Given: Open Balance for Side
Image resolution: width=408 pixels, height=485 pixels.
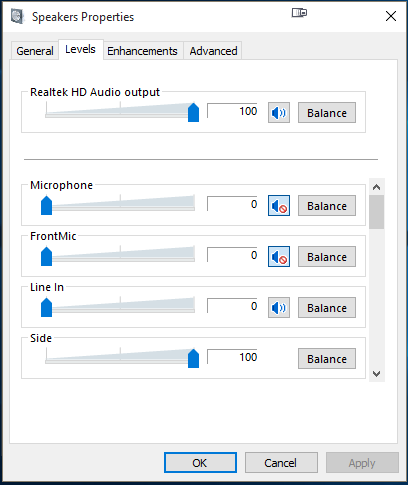Looking at the screenshot, I should (x=327, y=359).
